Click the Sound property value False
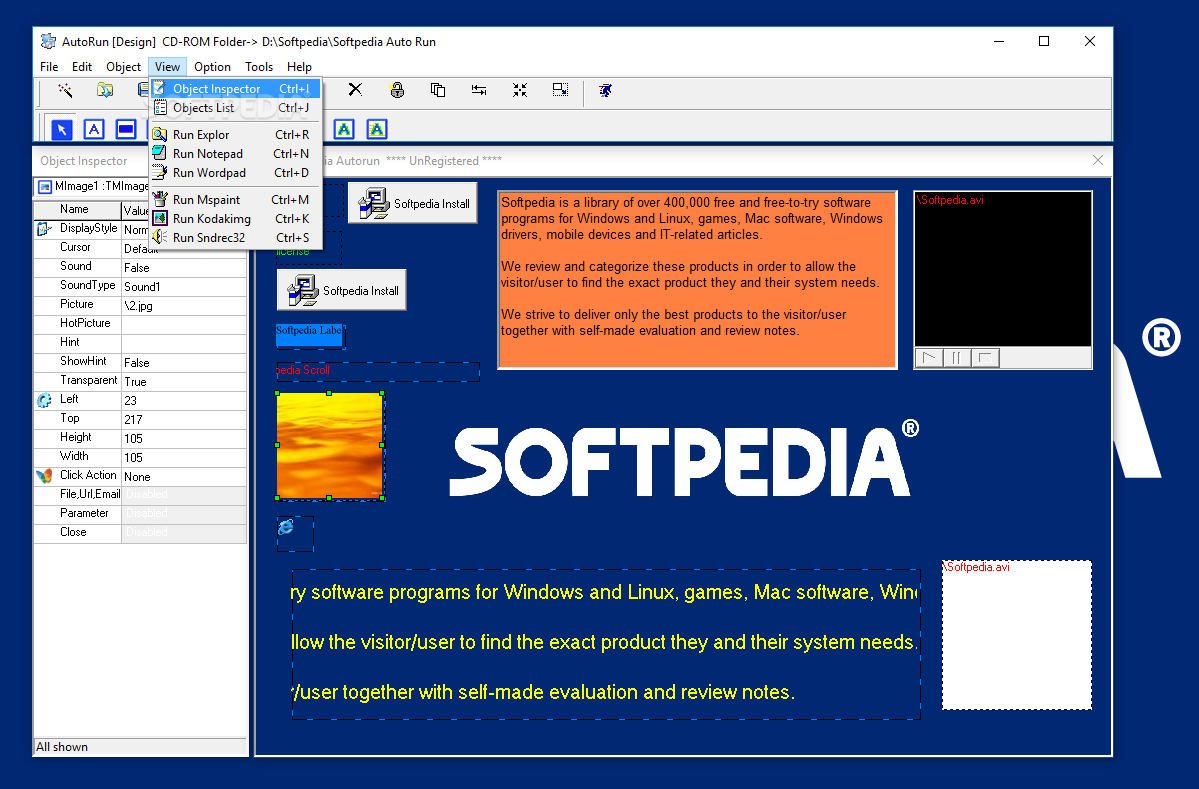The width and height of the screenshot is (1199, 789). point(184,268)
